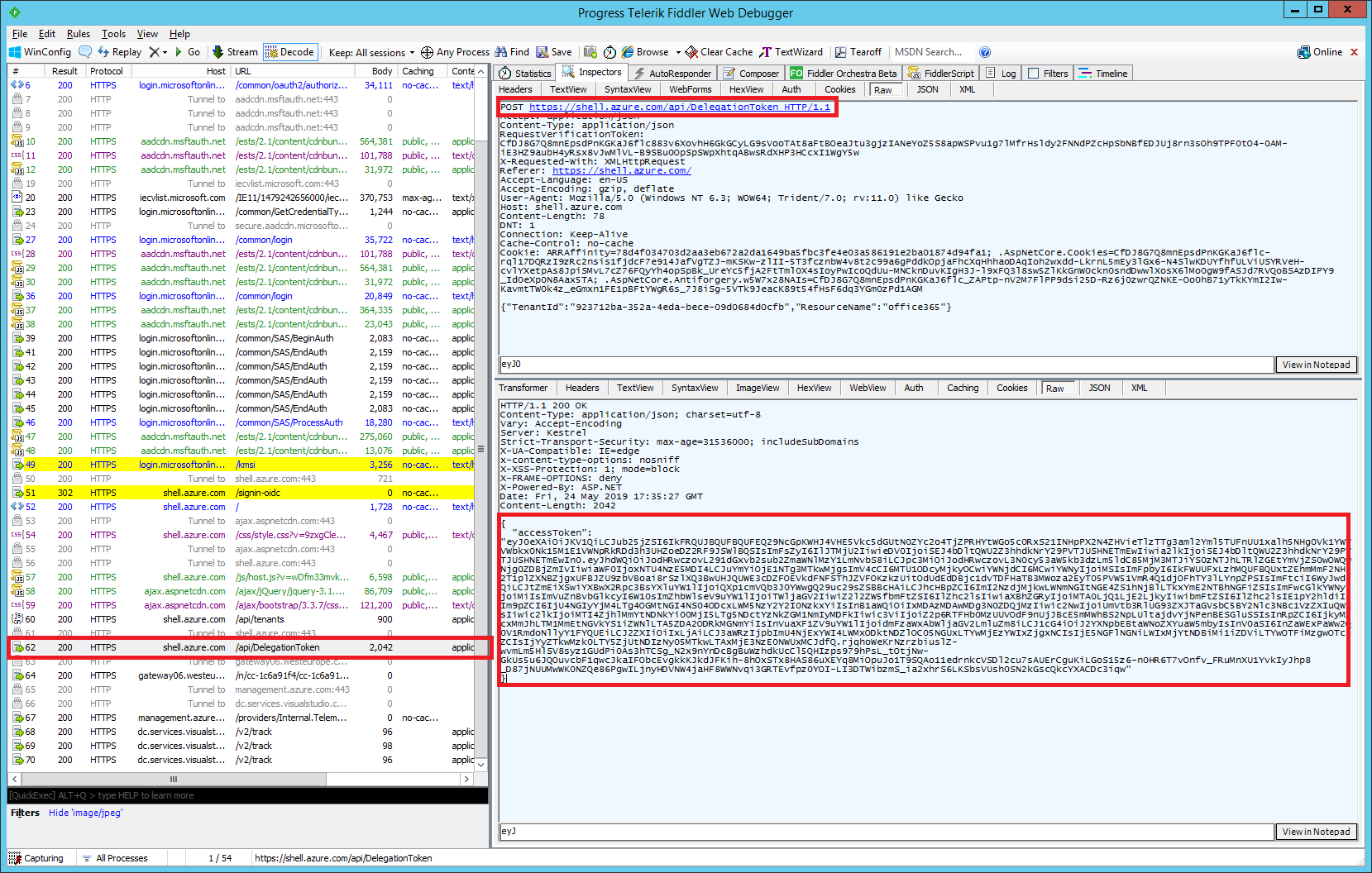Select session 51 /signin-oidc row
This screenshot has width=1372, height=873.
tap(241, 493)
